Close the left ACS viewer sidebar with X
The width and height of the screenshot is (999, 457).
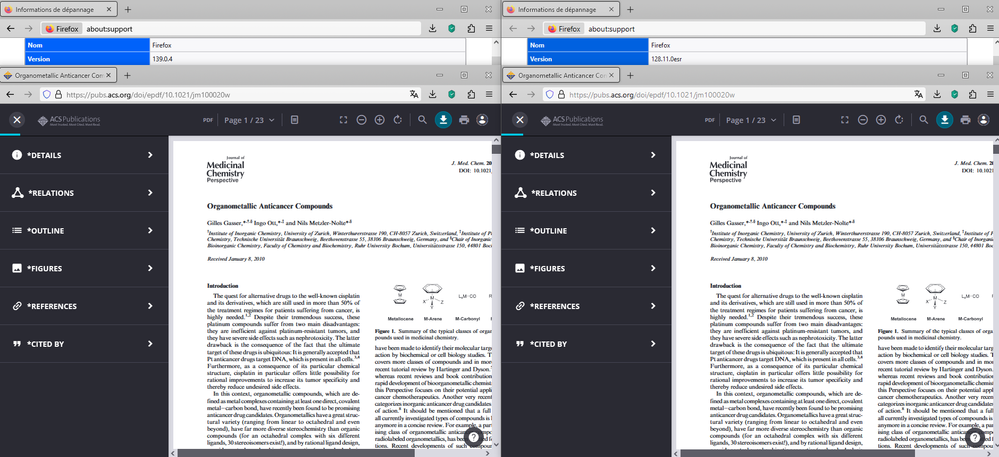[x=17, y=120]
